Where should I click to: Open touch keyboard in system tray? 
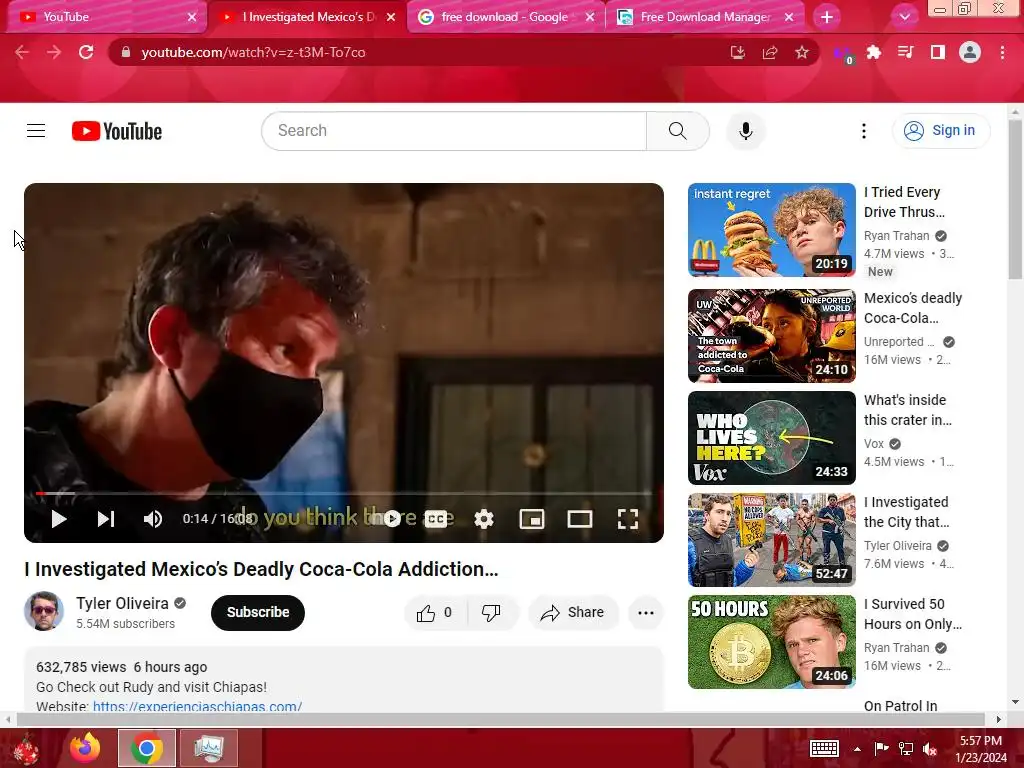(x=824, y=748)
